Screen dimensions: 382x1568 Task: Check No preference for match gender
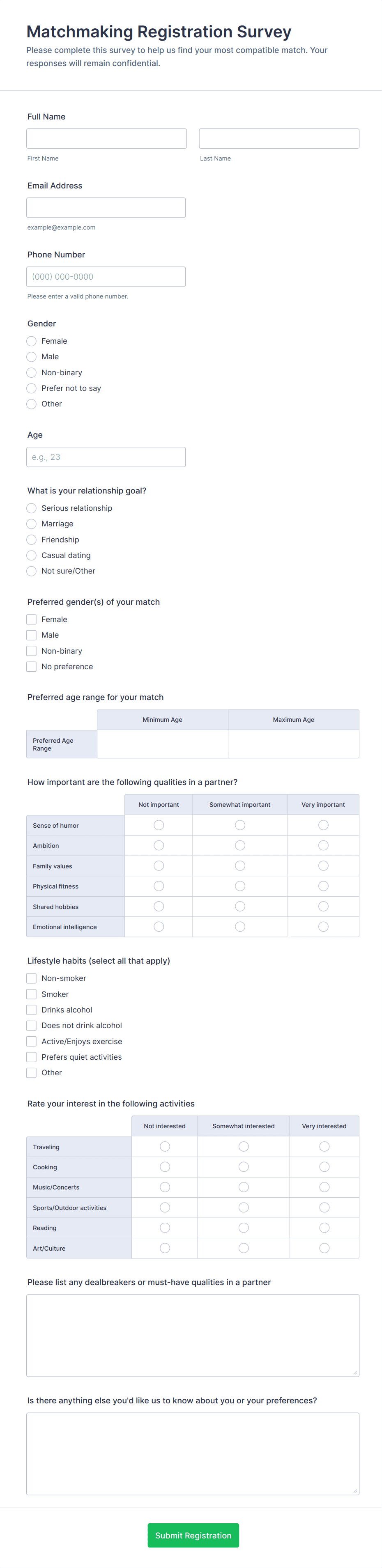32,667
